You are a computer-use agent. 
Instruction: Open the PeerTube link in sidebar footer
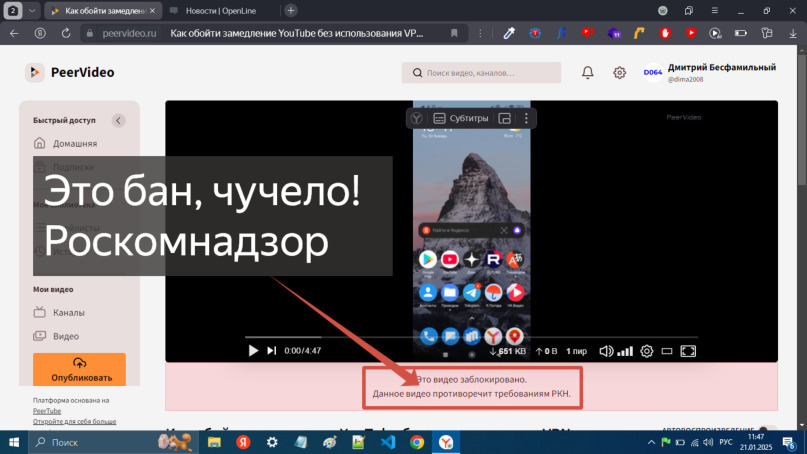click(x=47, y=410)
